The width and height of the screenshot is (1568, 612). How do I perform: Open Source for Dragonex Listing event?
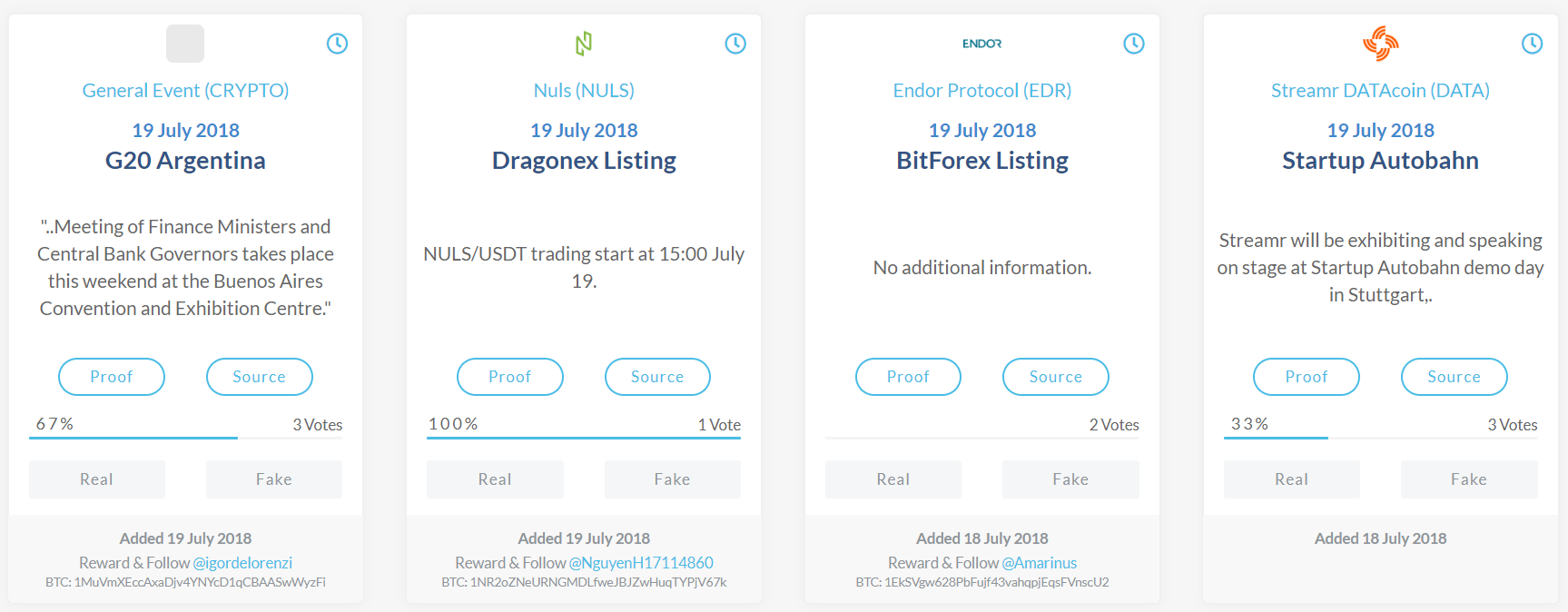click(657, 377)
